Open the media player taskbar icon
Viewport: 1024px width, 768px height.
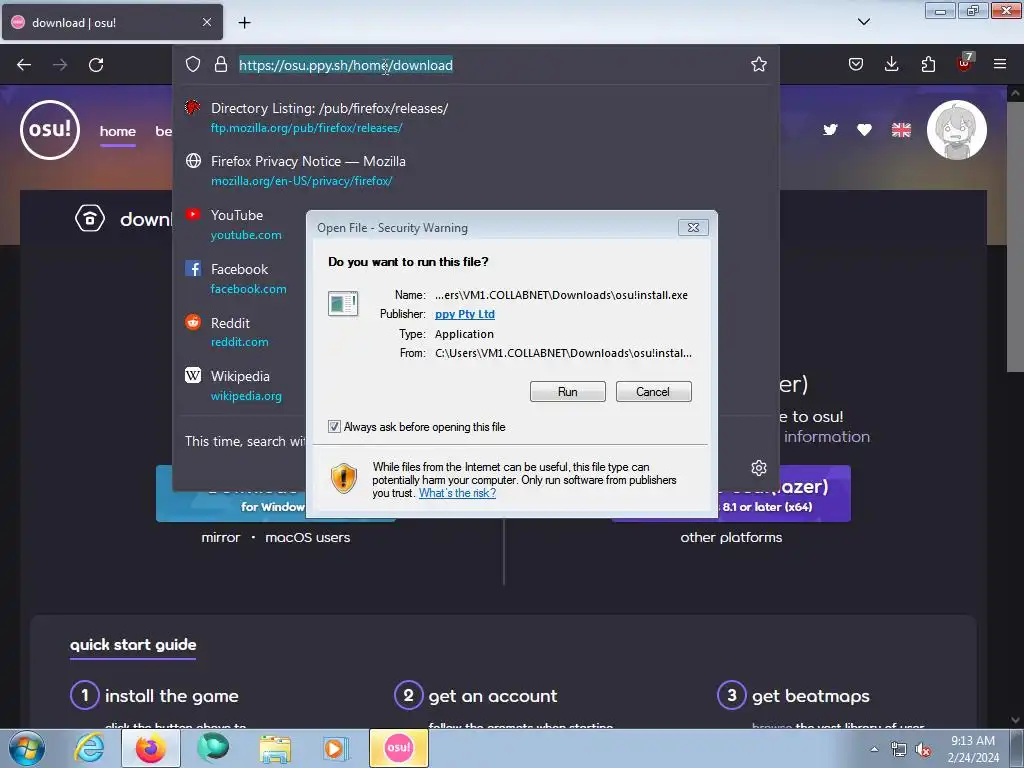336,748
